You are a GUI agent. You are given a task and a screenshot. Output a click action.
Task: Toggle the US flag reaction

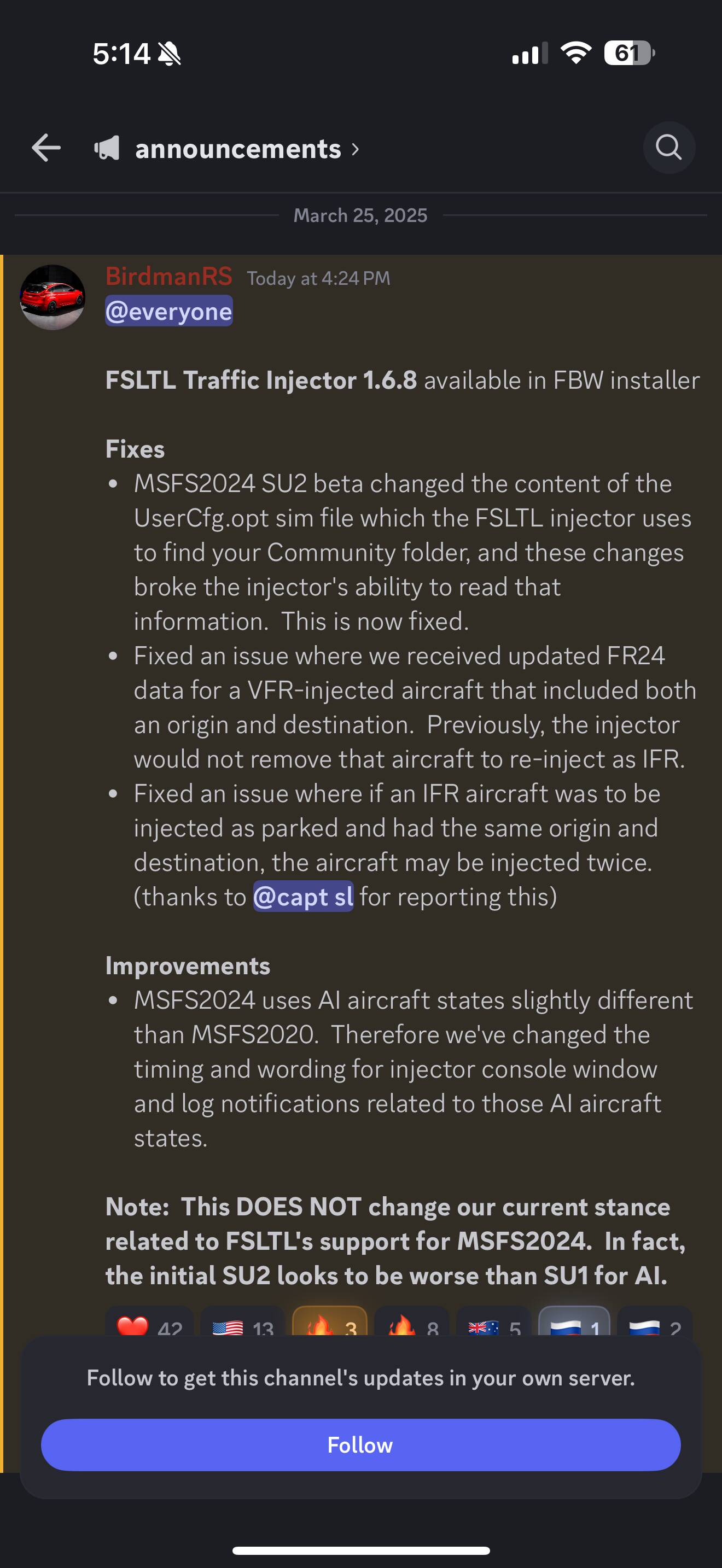point(242,1322)
